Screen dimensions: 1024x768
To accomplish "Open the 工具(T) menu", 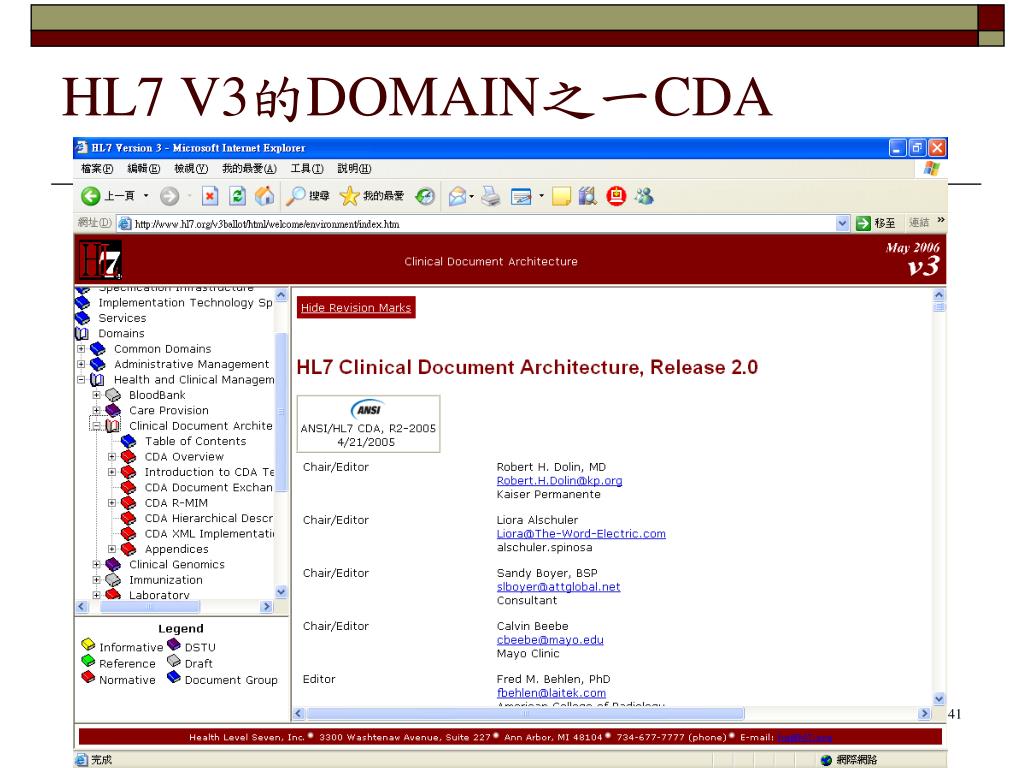I will tap(307, 168).
